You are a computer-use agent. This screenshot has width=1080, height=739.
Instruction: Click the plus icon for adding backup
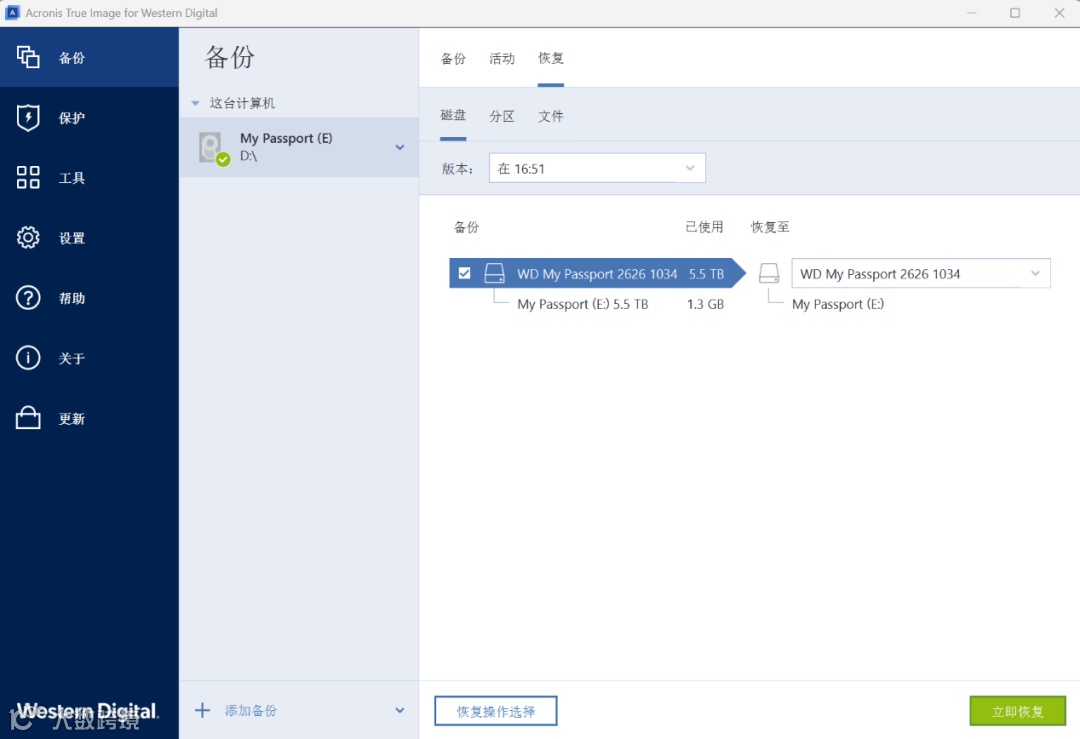pos(202,710)
